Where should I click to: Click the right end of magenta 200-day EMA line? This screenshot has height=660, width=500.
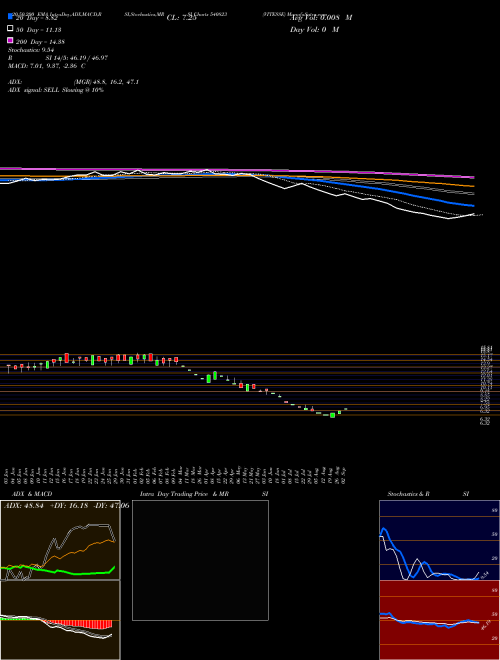click(x=473, y=178)
